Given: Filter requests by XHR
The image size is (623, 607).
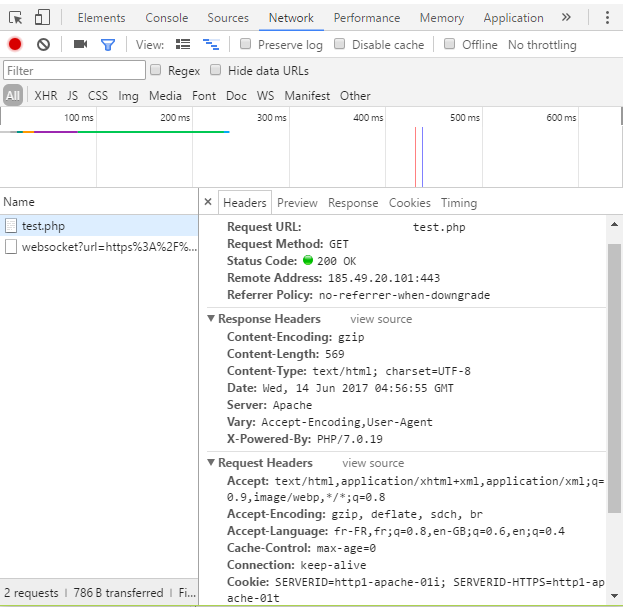Looking at the screenshot, I should coord(46,96).
